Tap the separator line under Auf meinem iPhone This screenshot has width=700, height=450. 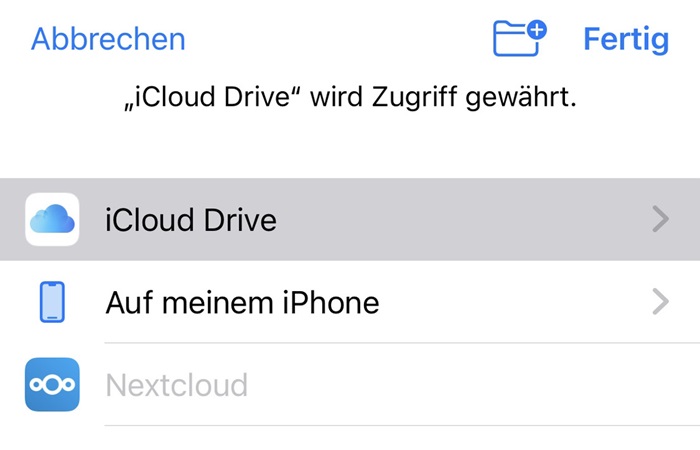tap(402, 343)
